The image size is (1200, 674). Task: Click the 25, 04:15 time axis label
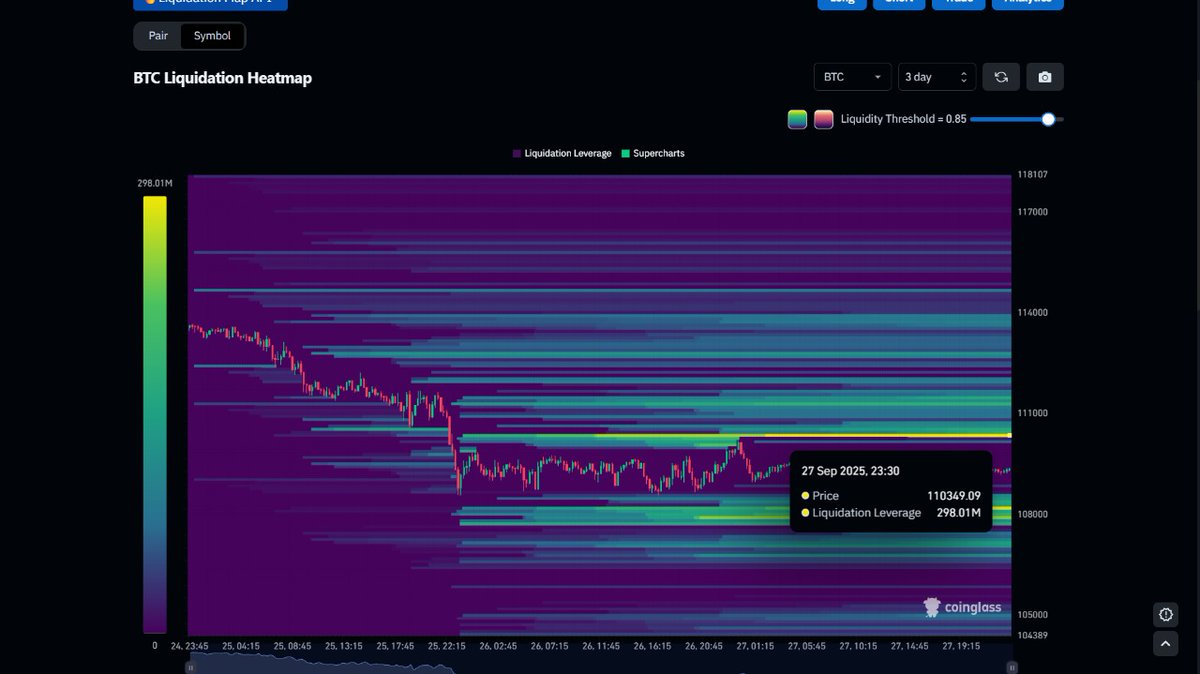[x=241, y=646]
